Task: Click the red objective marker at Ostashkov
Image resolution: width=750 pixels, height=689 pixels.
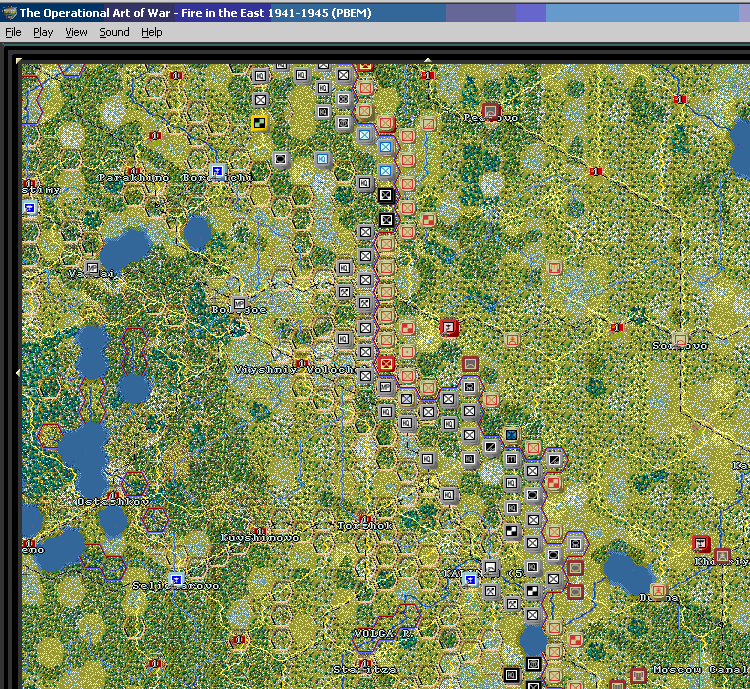Action: 113,495
